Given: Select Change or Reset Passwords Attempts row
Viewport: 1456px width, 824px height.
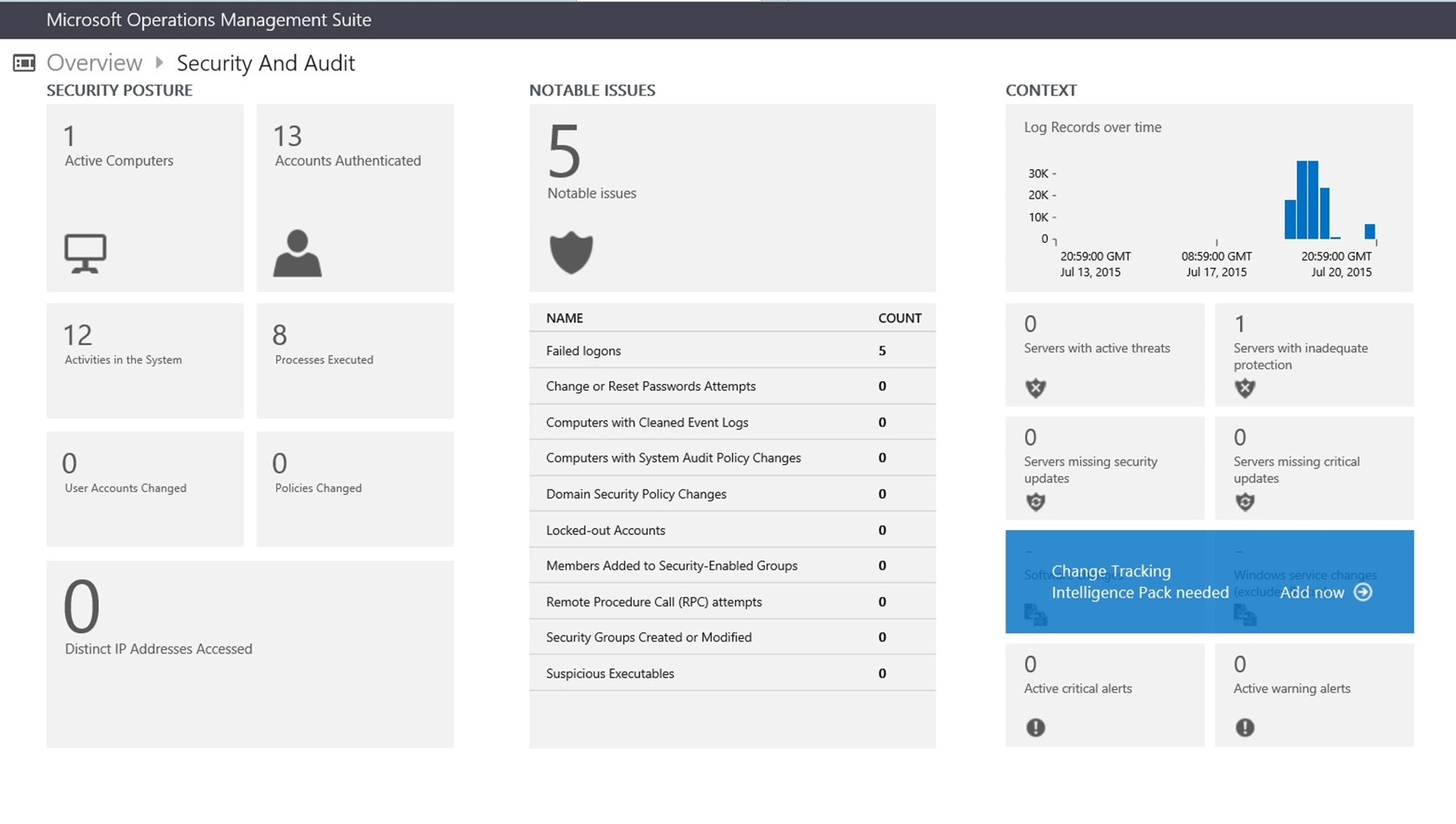Looking at the screenshot, I should [x=732, y=386].
